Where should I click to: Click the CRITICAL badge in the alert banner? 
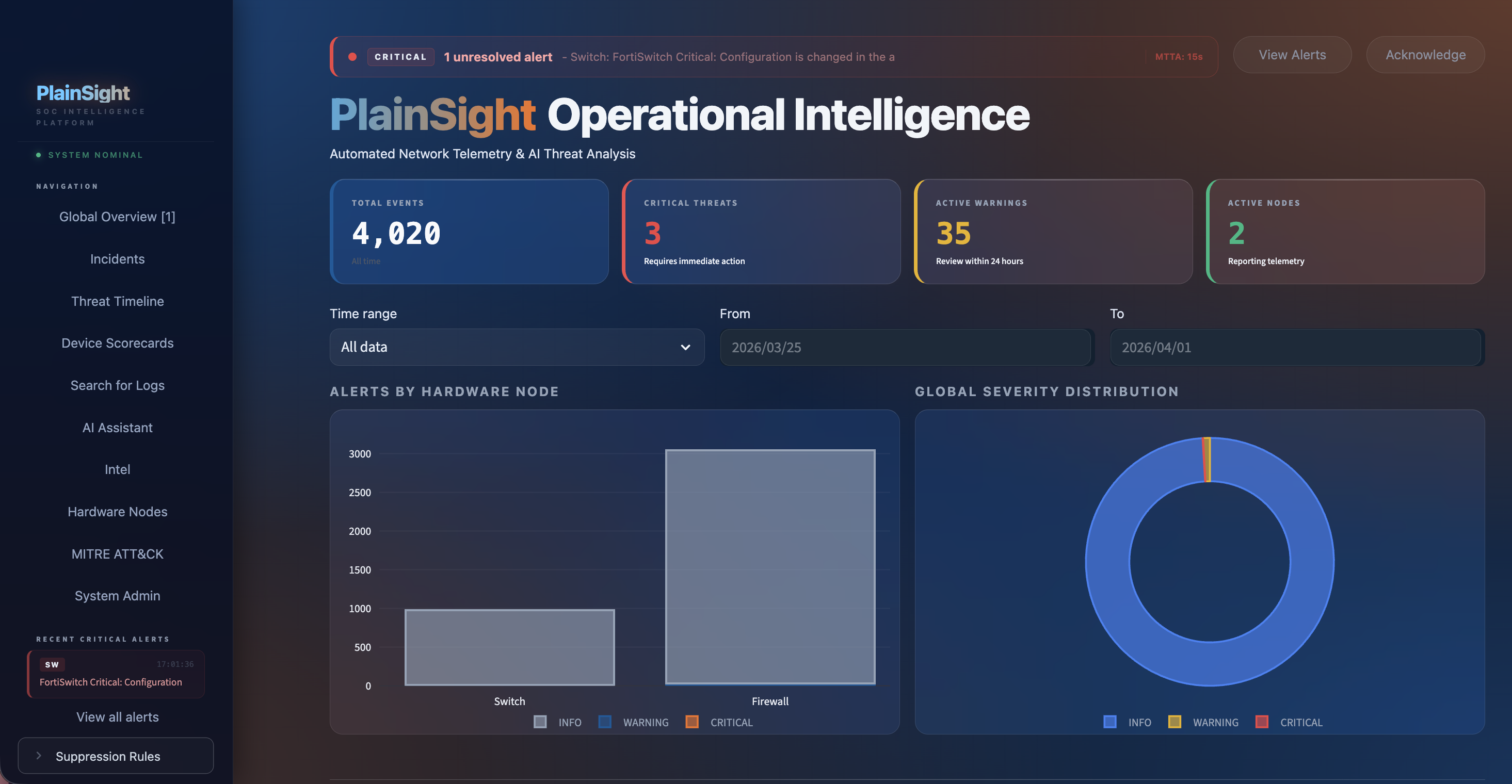(x=400, y=56)
